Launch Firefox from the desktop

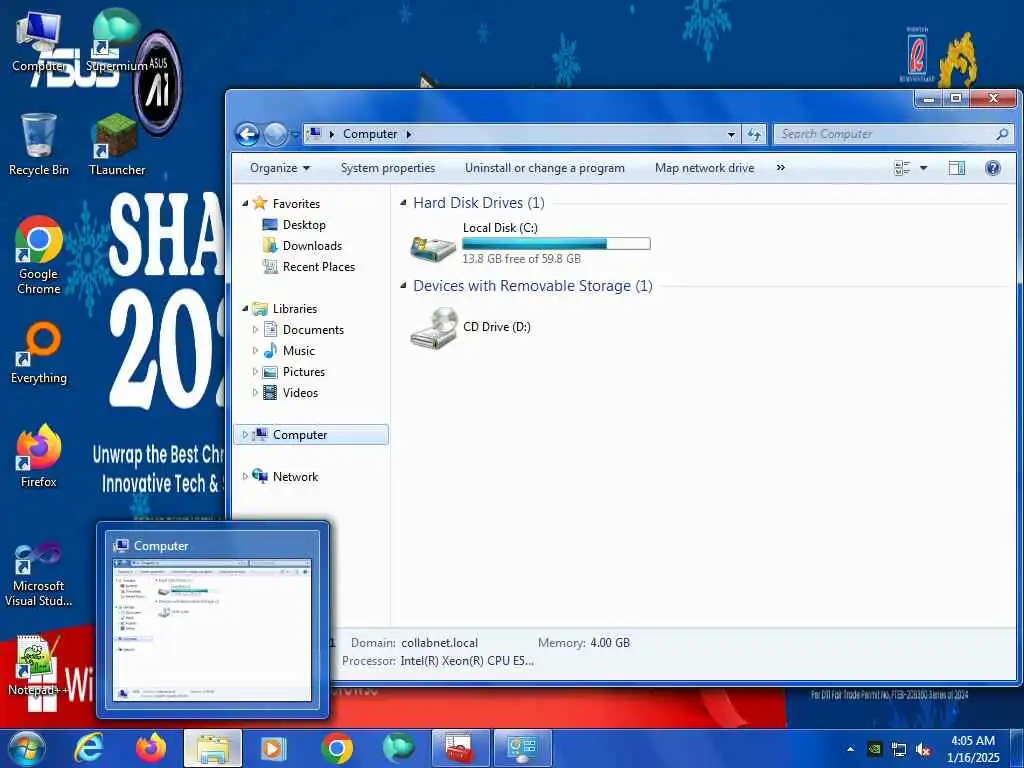[x=39, y=456]
